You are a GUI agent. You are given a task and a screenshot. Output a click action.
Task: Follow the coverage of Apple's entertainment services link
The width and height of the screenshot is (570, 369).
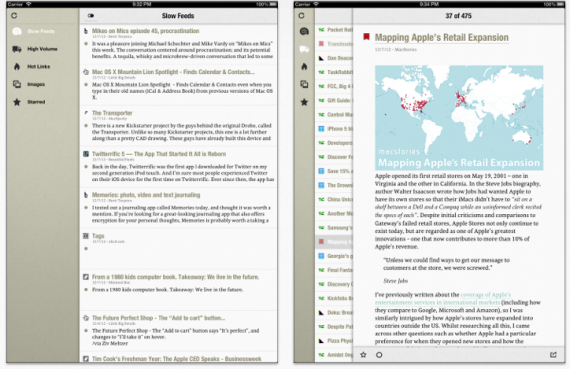click(x=443, y=298)
